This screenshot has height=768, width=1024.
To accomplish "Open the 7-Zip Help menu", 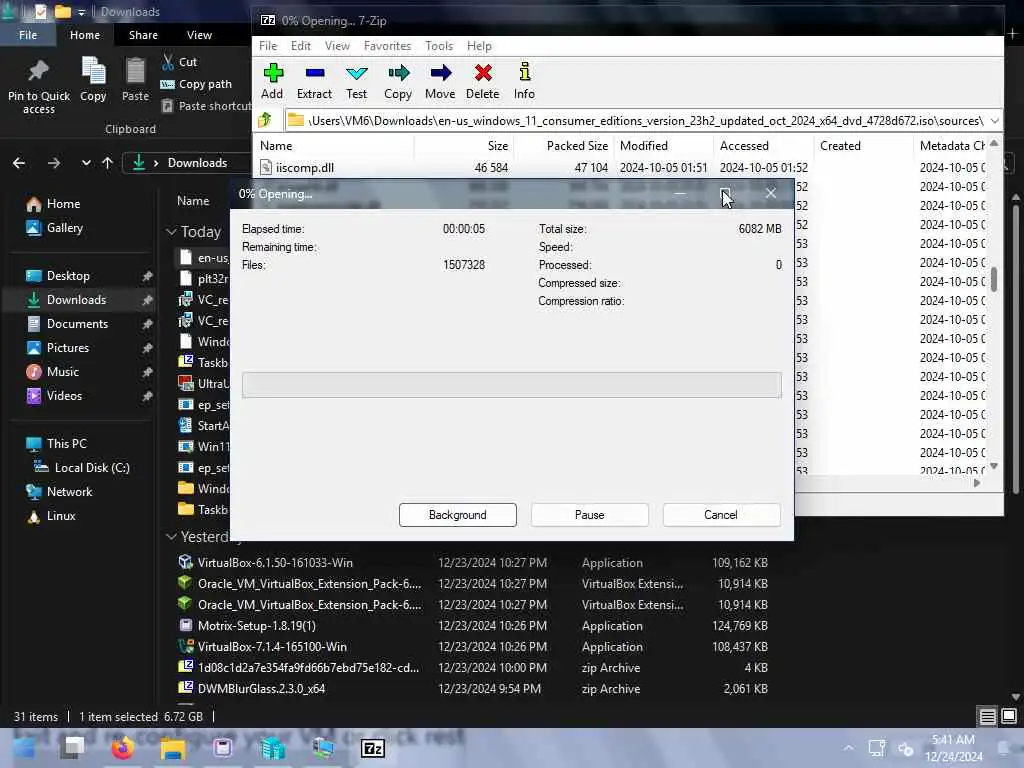I will pos(479,46).
